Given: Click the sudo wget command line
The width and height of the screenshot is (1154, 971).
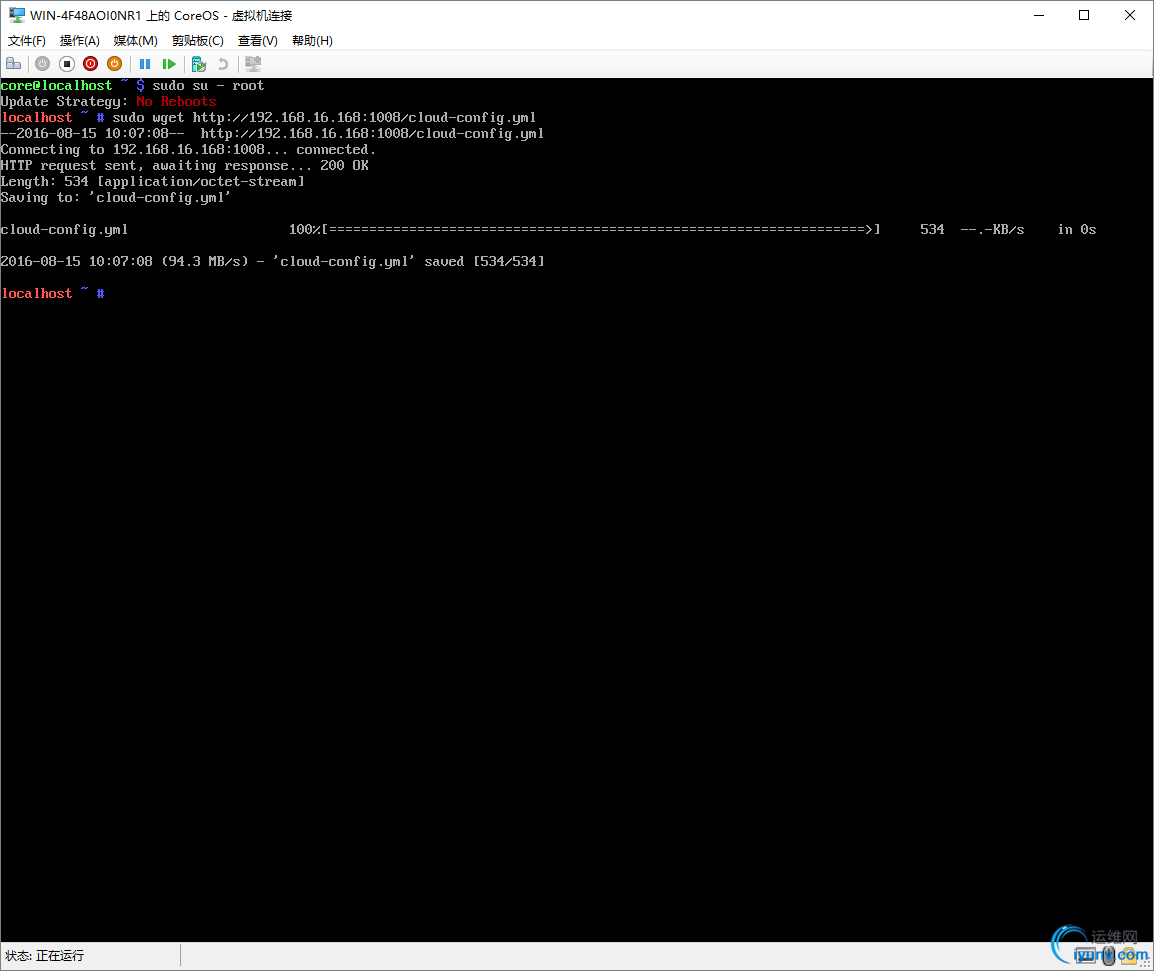Looking at the screenshot, I should [324, 118].
